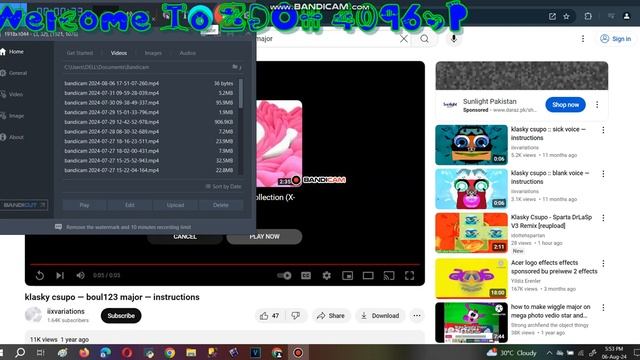
Task: Open the About section in Bandicam
Action: [12, 137]
